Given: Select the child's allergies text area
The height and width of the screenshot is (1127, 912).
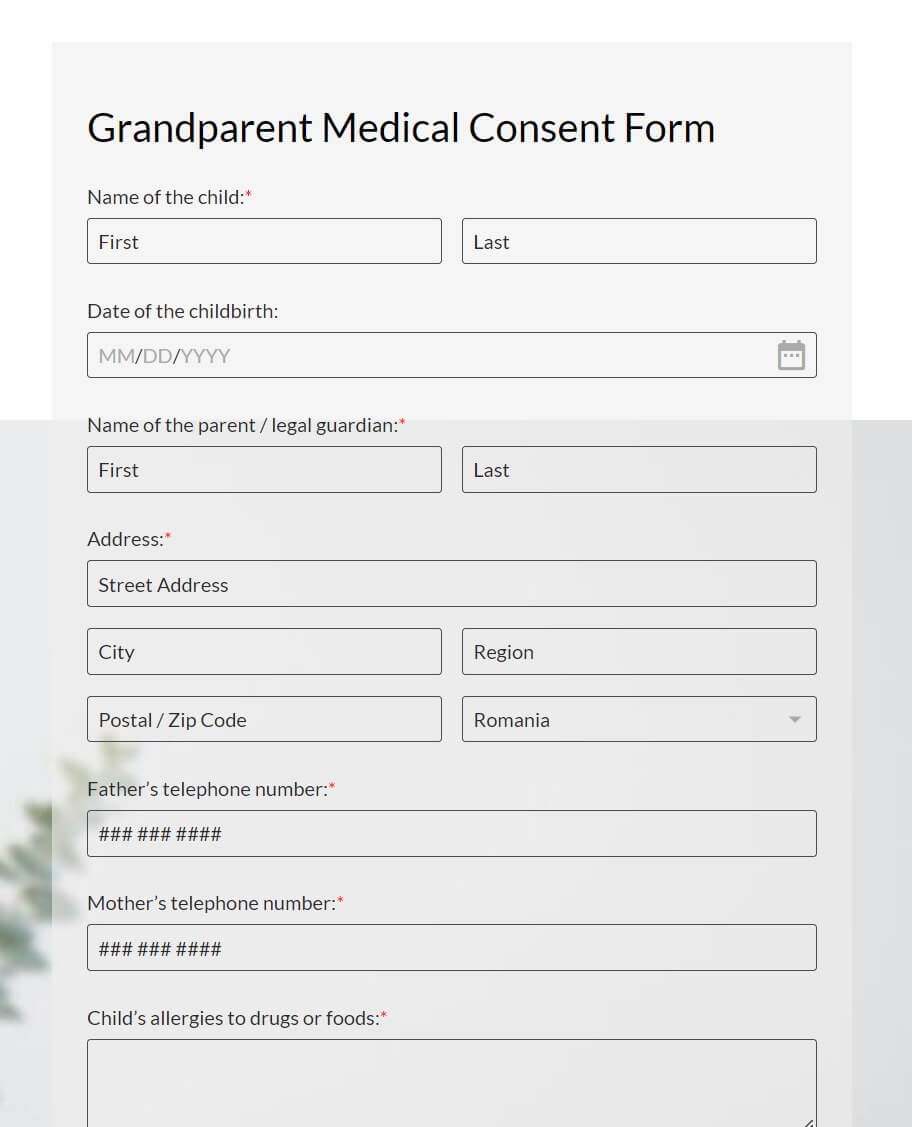Looking at the screenshot, I should 451,1080.
